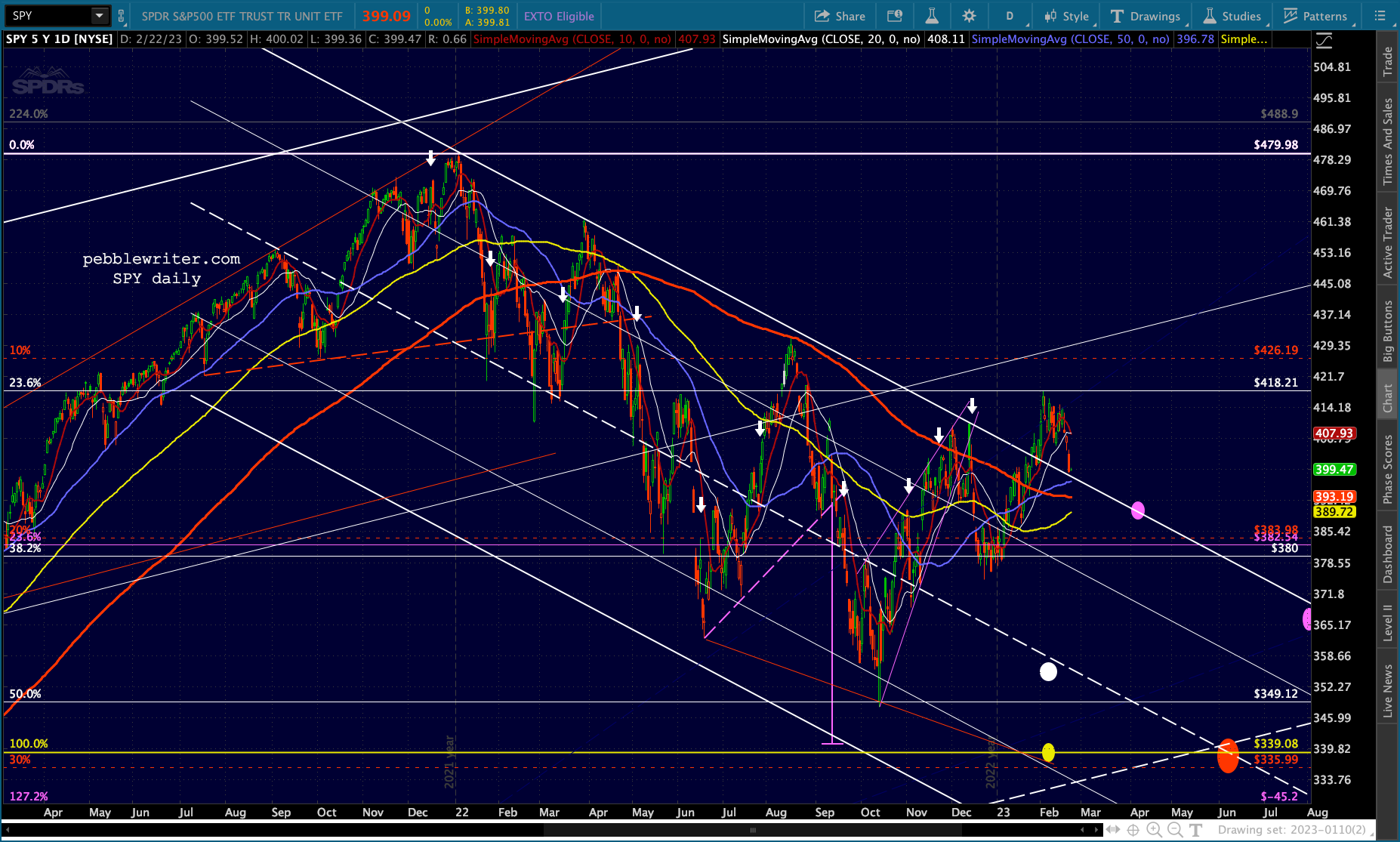Open the Studies menu
The width and height of the screenshot is (1400, 842).
pos(1232,16)
